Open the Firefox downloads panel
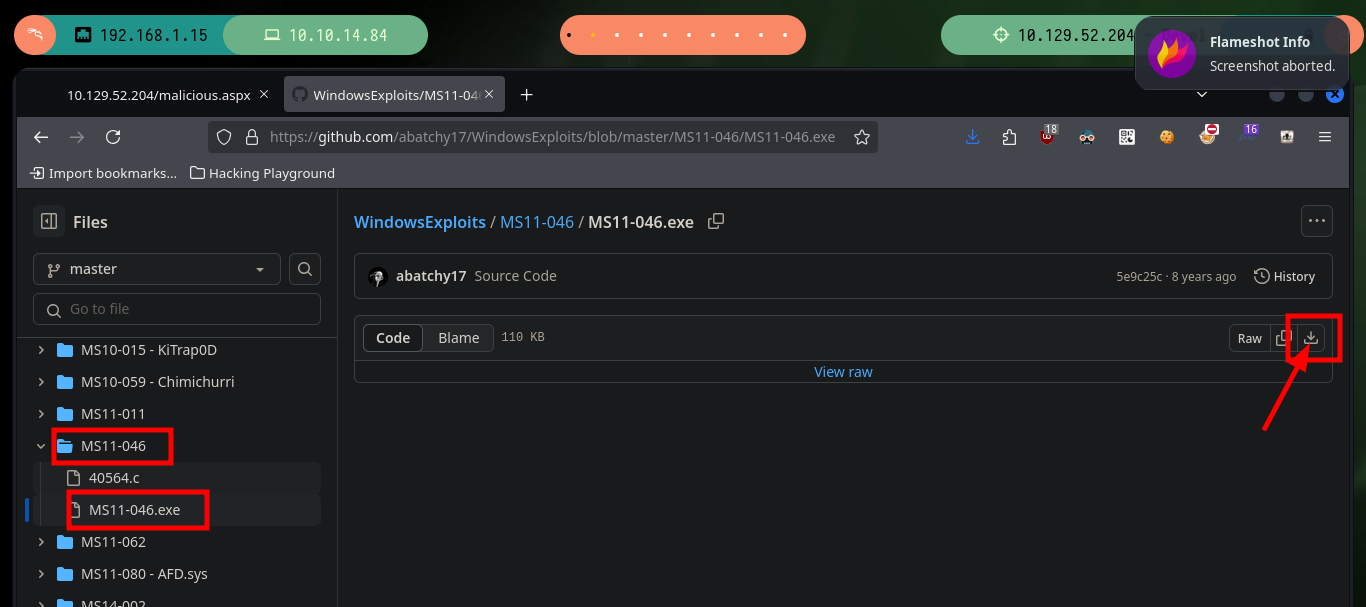The height and width of the screenshot is (607, 1366). [972, 137]
